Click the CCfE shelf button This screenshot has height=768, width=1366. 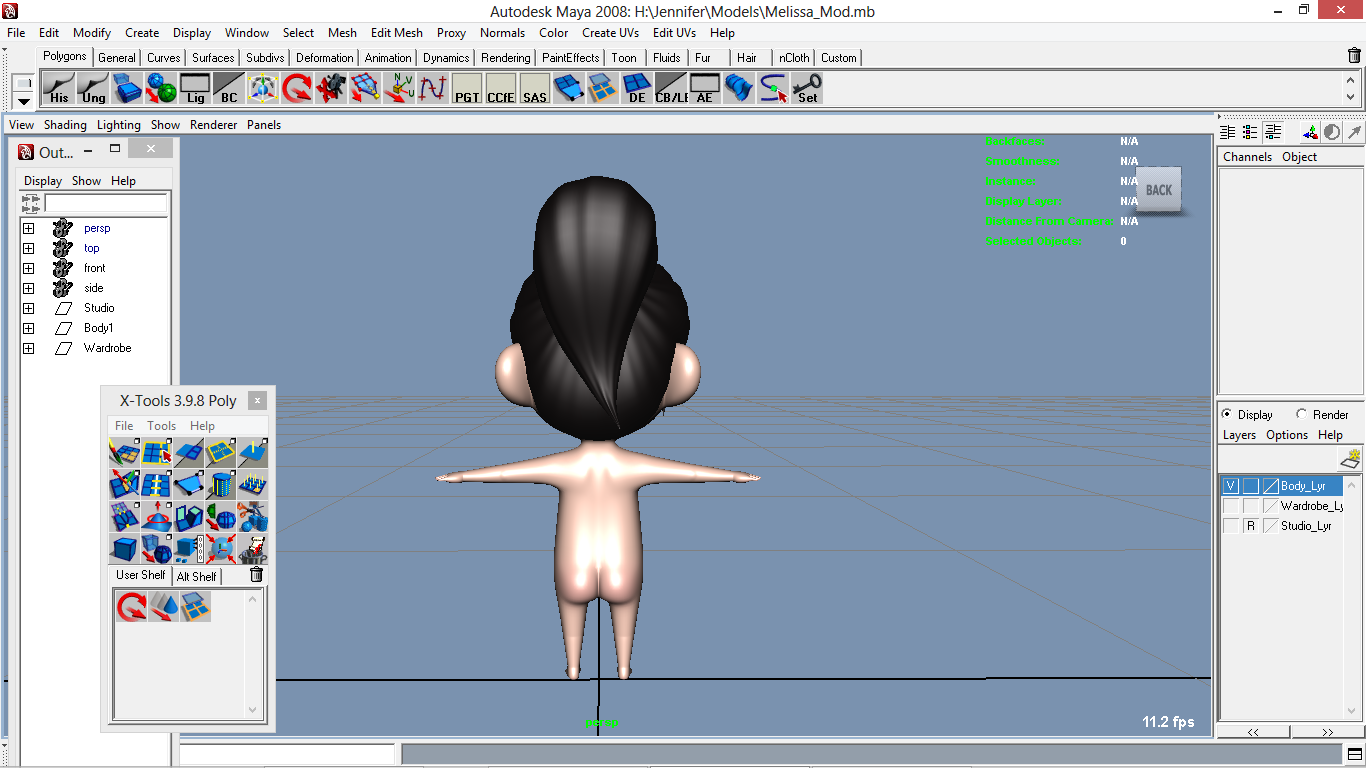[501, 89]
